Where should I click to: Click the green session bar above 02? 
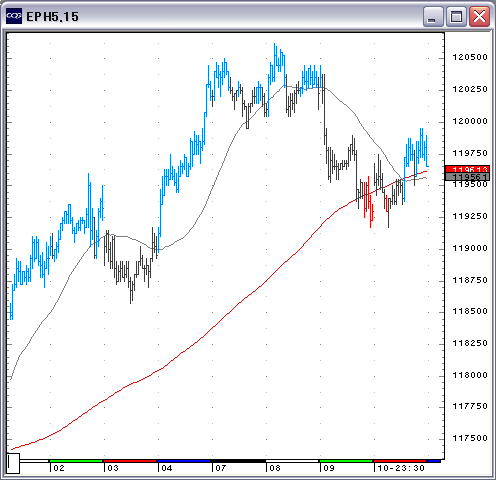coord(76,461)
